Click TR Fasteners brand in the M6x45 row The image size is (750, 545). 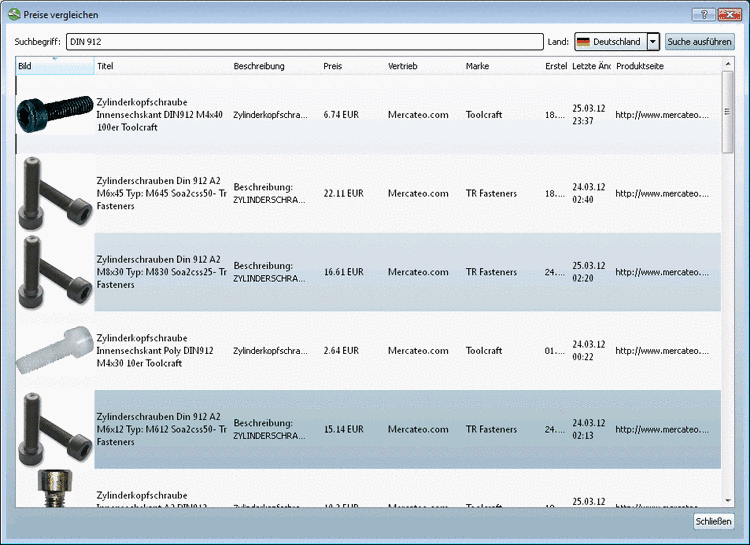(x=491, y=193)
